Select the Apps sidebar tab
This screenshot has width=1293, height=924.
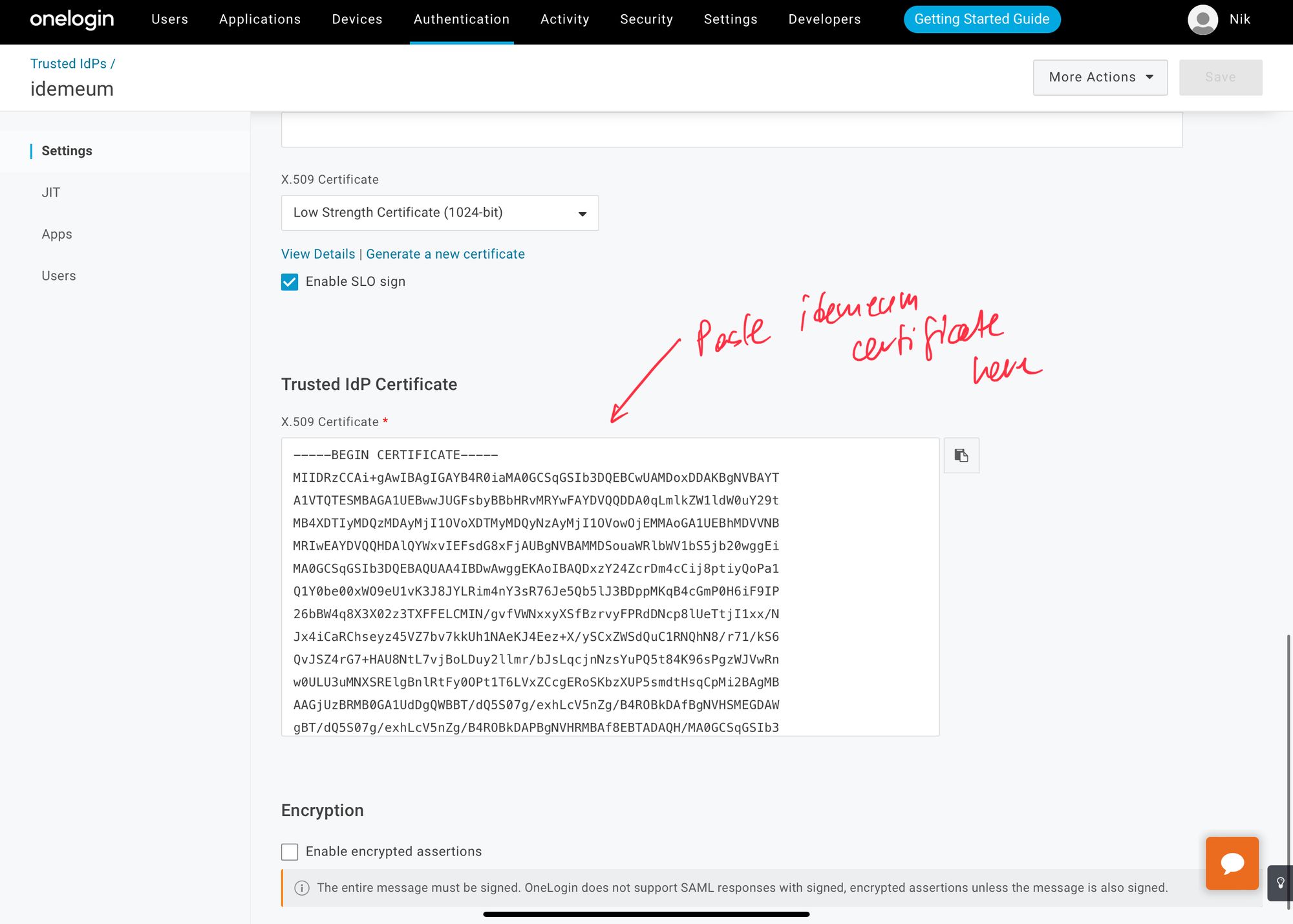tap(57, 234)
